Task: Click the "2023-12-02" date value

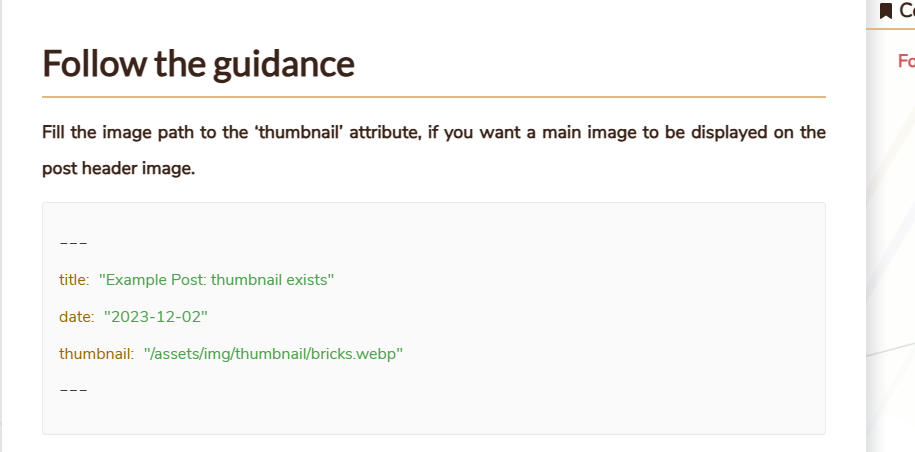Action: [x=155, y=317]
